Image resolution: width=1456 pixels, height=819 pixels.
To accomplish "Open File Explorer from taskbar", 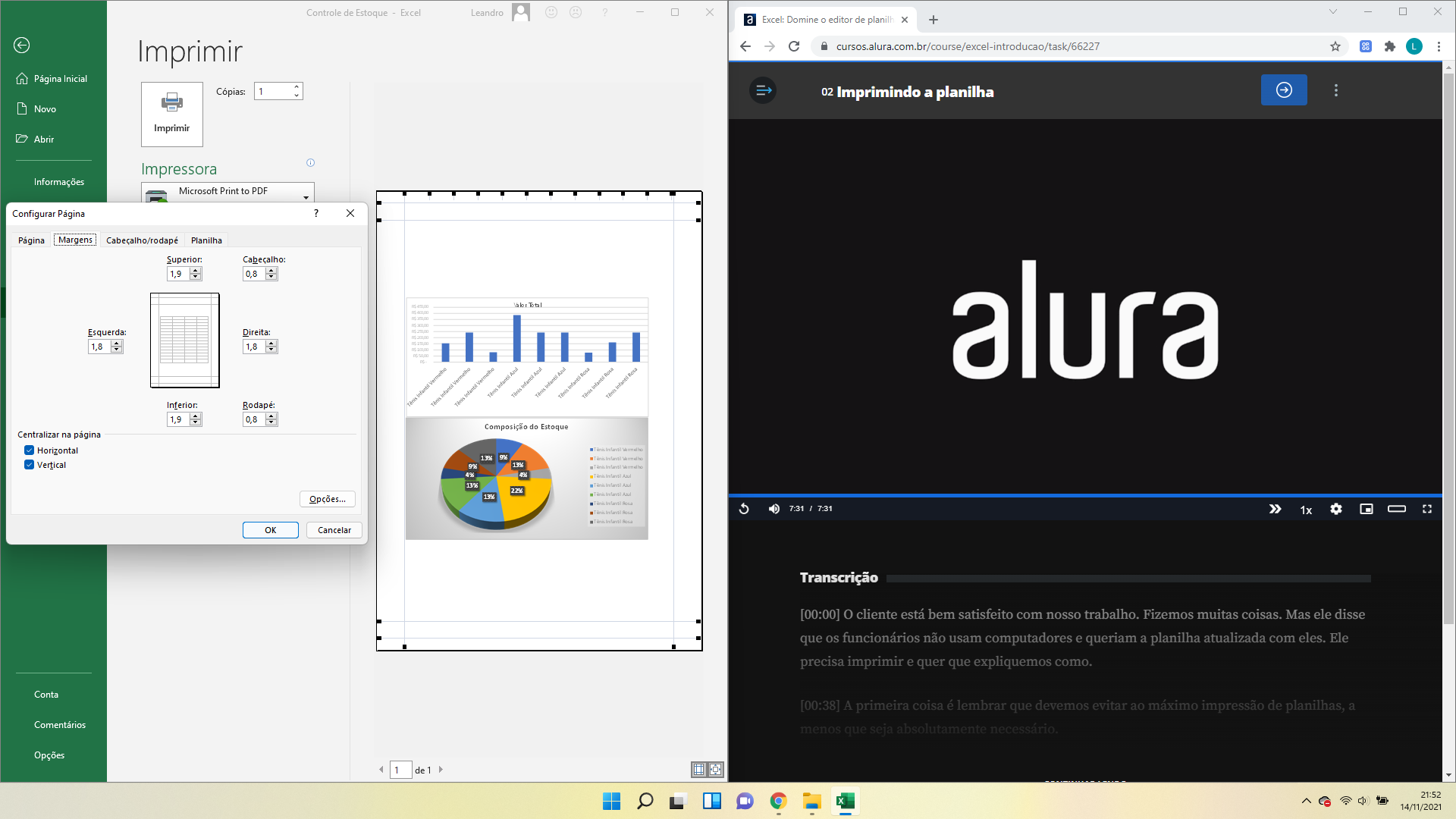I will coord(812,801).
